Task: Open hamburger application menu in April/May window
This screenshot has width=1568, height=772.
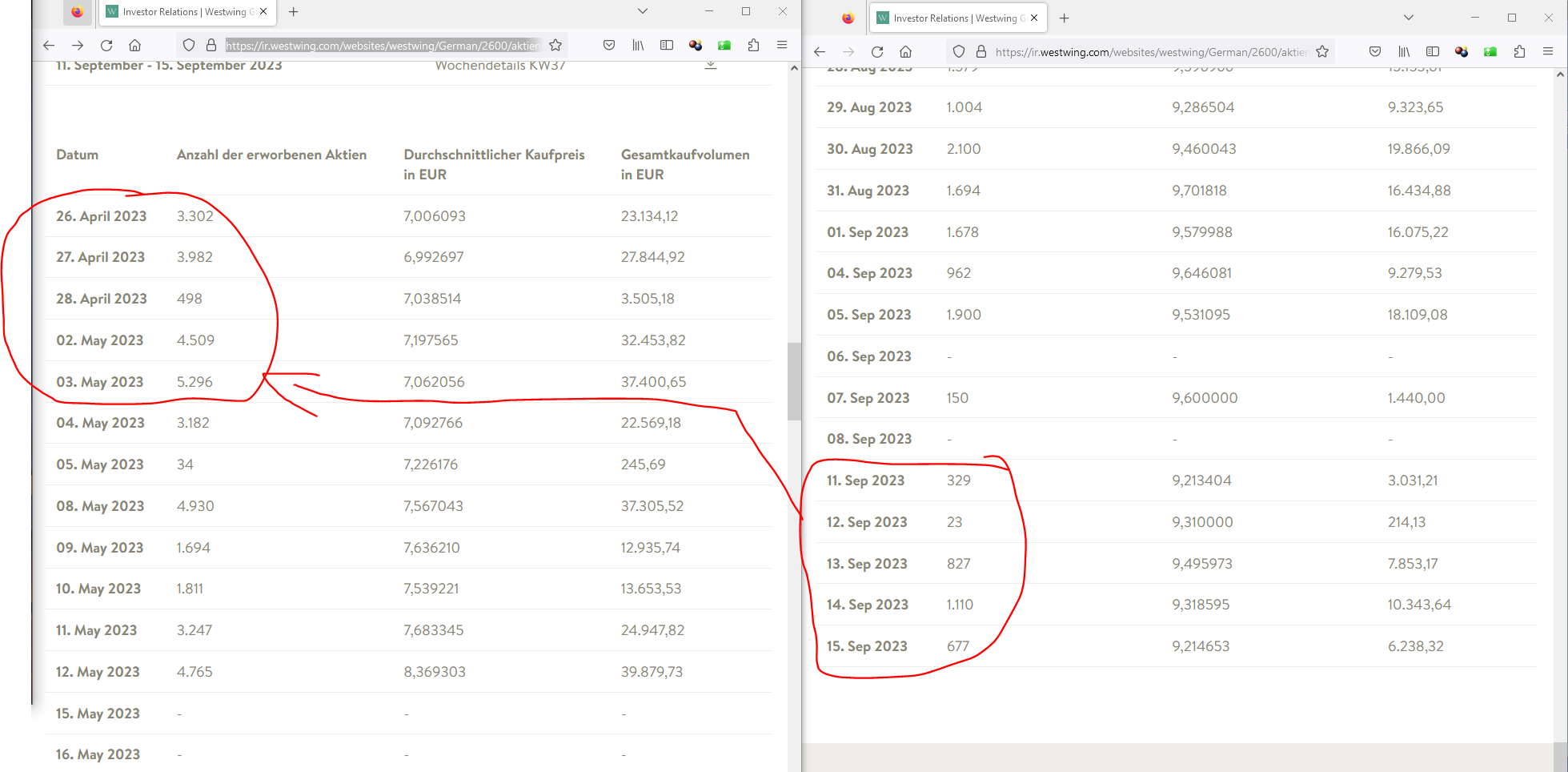Action: [x=782, y=46]
